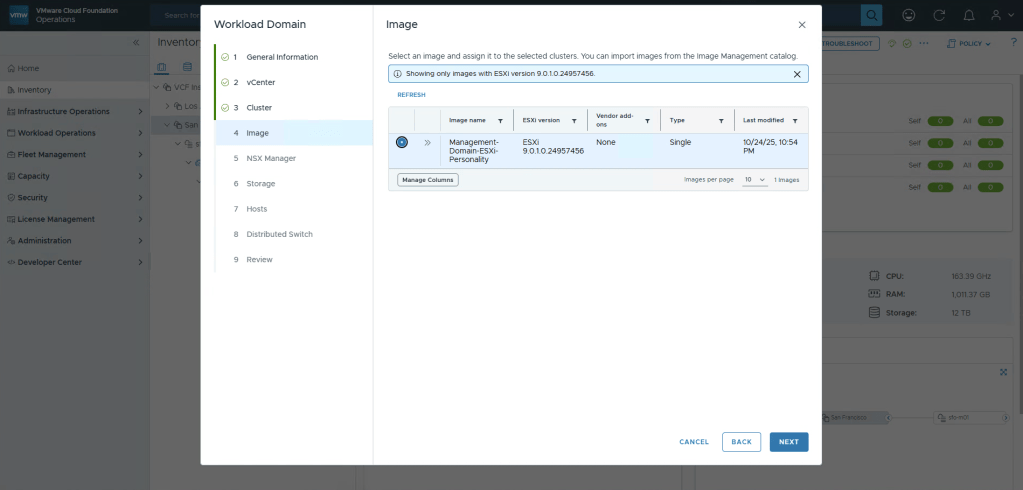Filter the Last modified column

795,121
